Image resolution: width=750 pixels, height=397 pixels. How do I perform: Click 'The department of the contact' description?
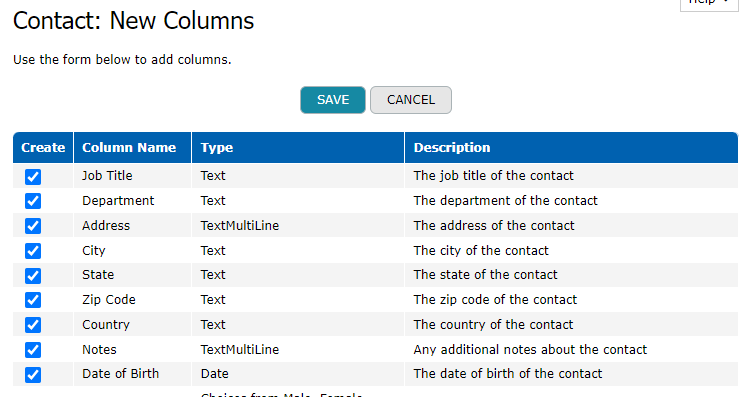tap(506, 200)
